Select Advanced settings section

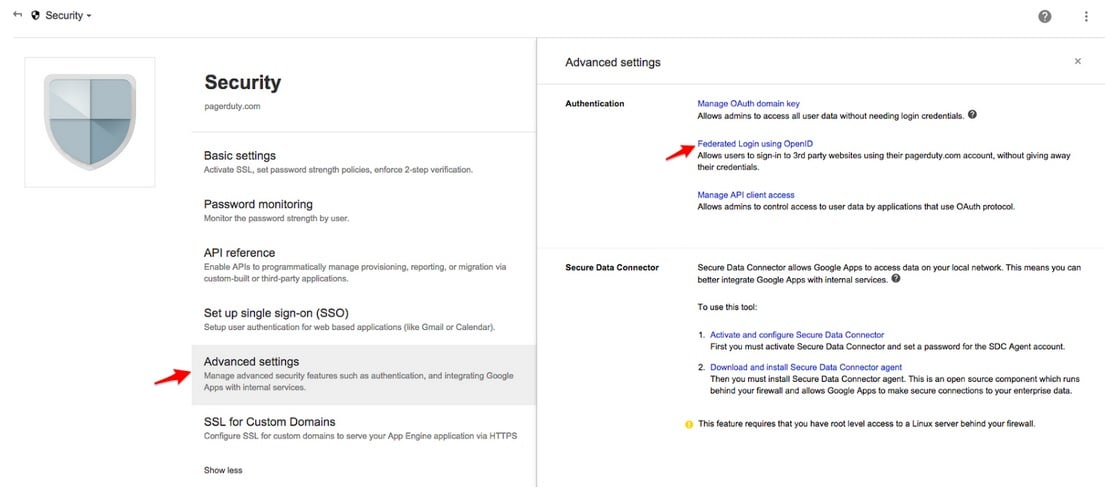(x=251, y=362)
